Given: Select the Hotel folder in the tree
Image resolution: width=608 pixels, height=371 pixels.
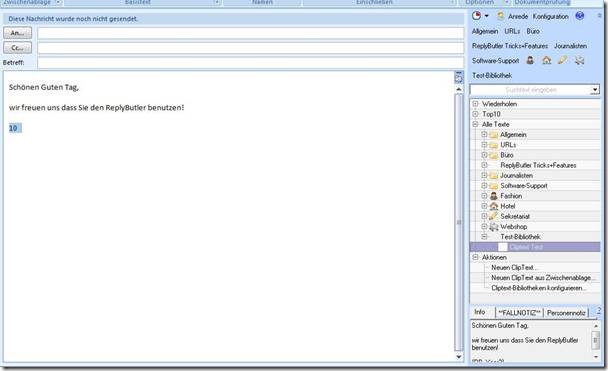Looking at the screenshot, I should coord(508,206).
